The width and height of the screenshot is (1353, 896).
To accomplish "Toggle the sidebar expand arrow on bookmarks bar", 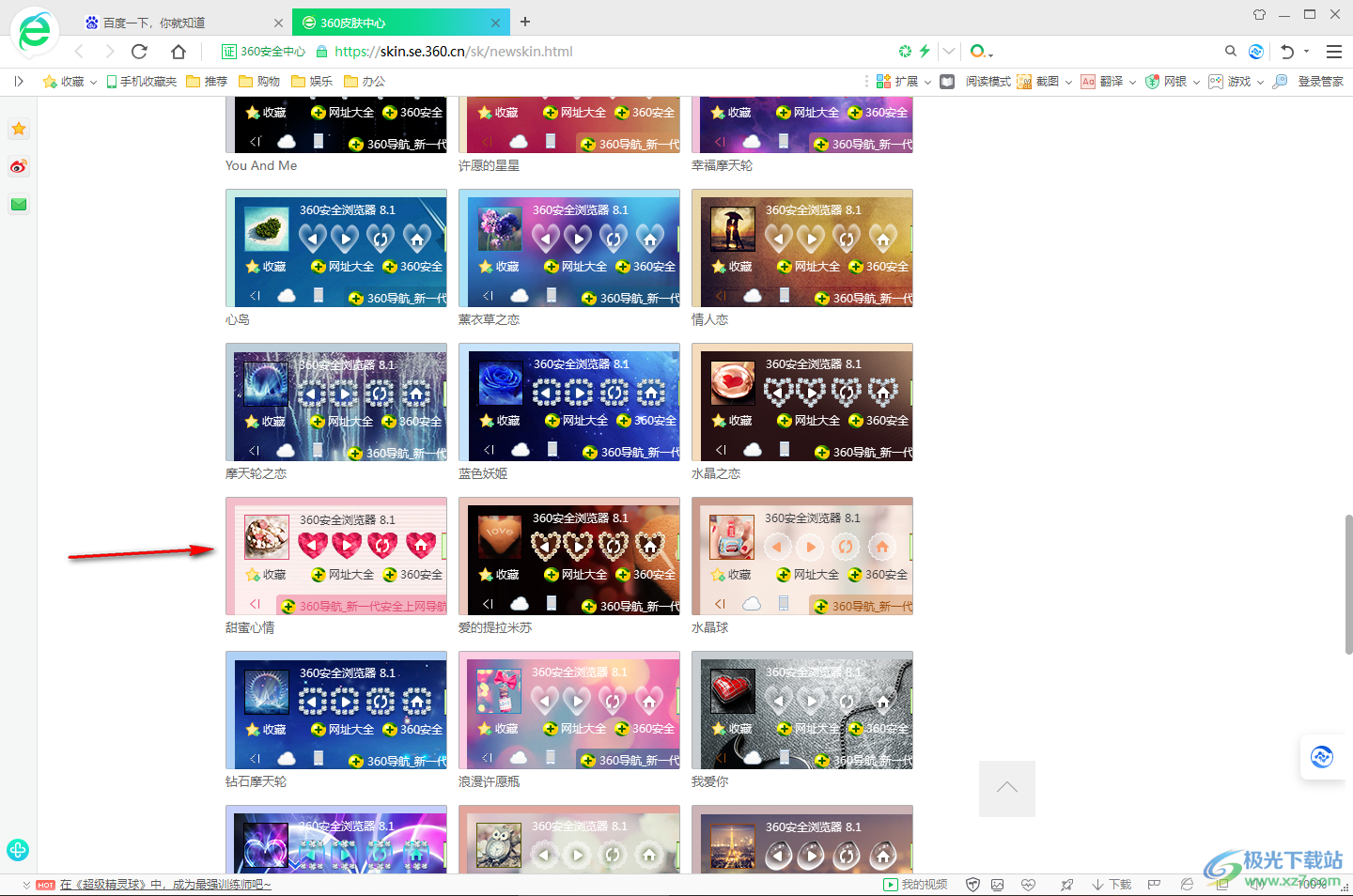I will point(19,82).
